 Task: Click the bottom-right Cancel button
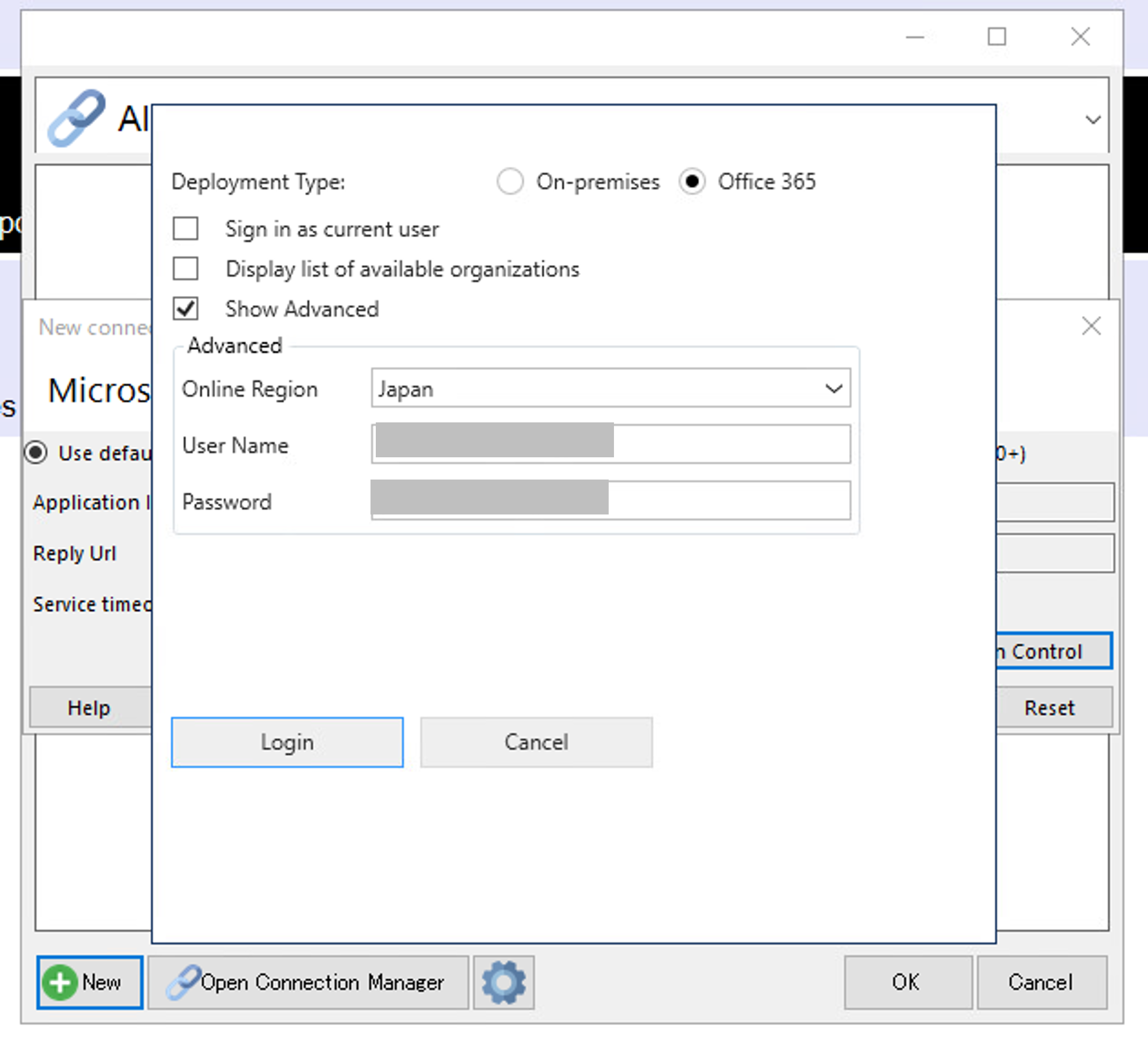[1042, 983]
